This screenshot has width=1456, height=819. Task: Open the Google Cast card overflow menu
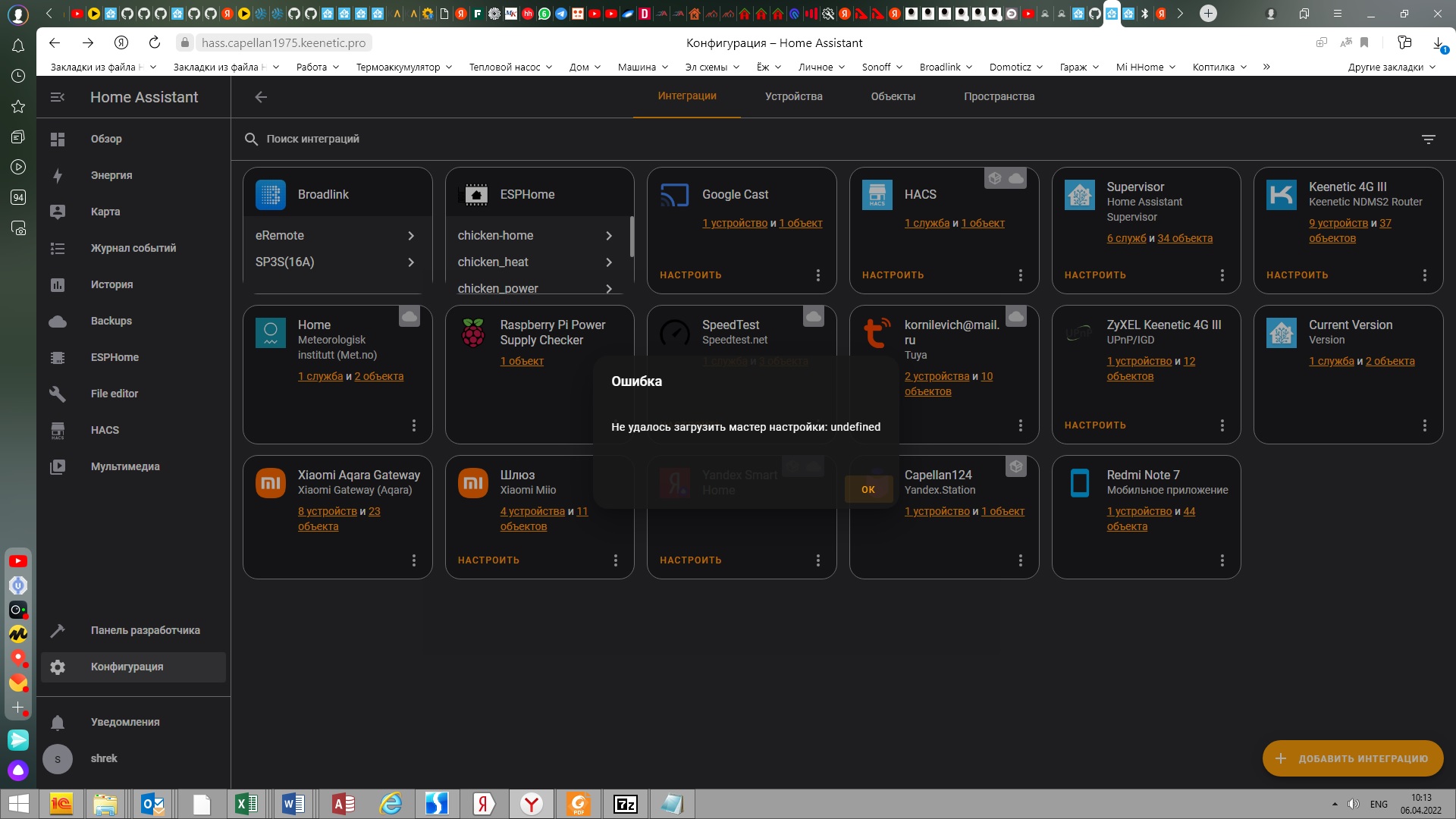(x=817, y=275)
